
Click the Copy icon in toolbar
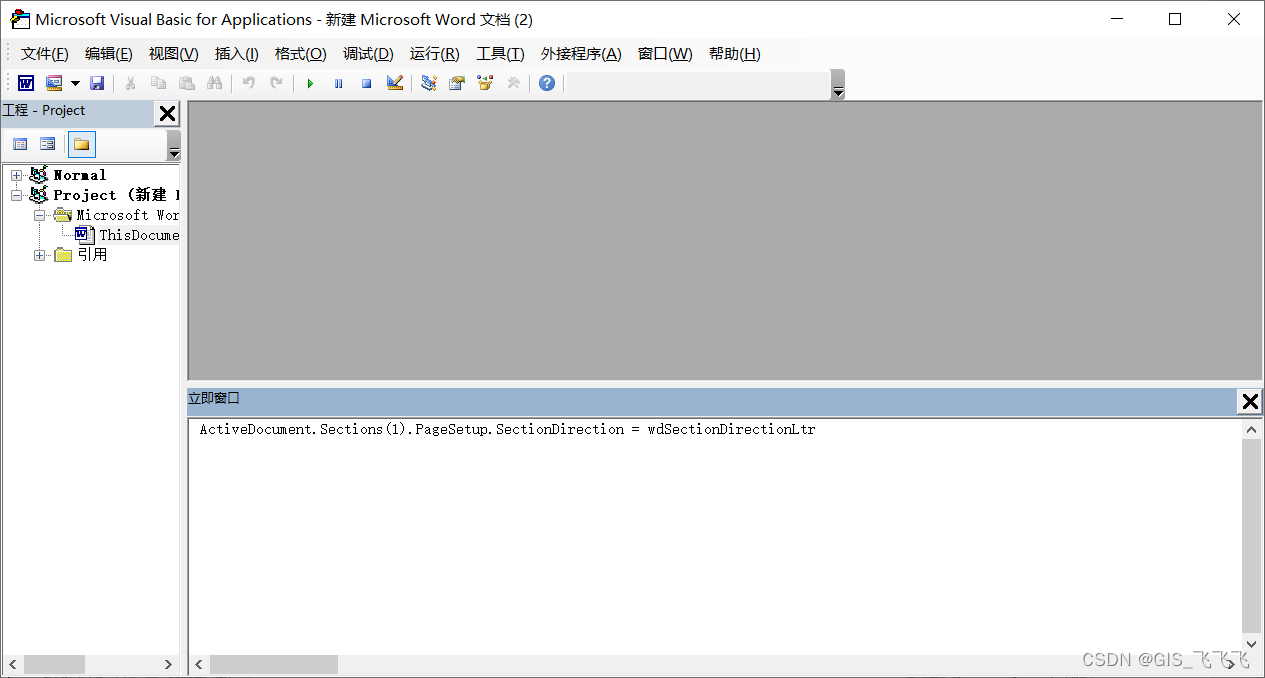[158, 83]
